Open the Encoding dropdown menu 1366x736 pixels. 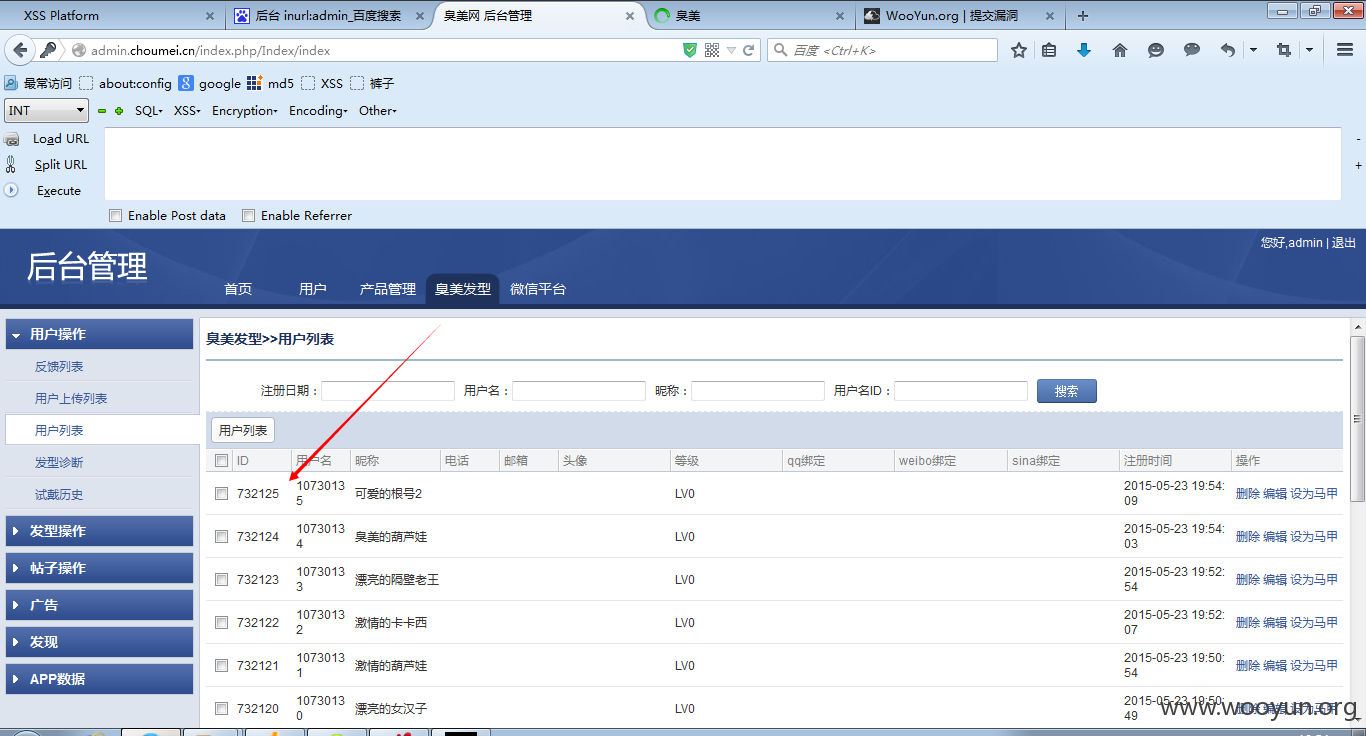[x=319, y=111]
